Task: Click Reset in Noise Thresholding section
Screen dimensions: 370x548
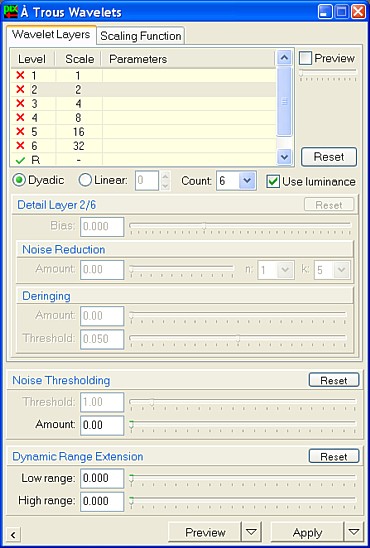Action: click(334, 380)
